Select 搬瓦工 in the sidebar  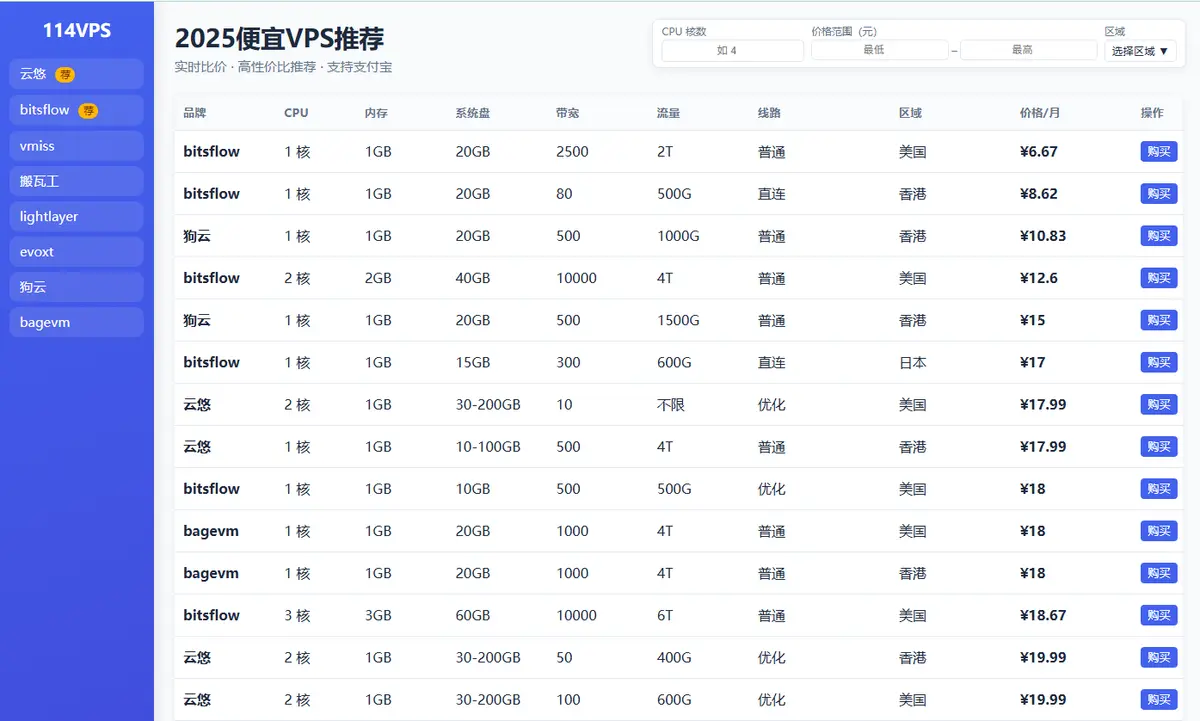coord(77,181)
